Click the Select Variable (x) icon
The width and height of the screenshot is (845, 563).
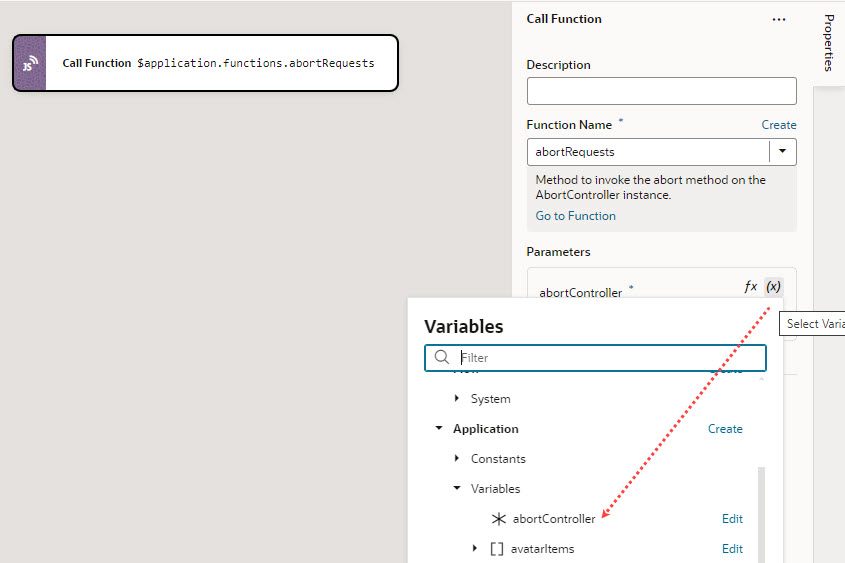(x=773, y=287)
